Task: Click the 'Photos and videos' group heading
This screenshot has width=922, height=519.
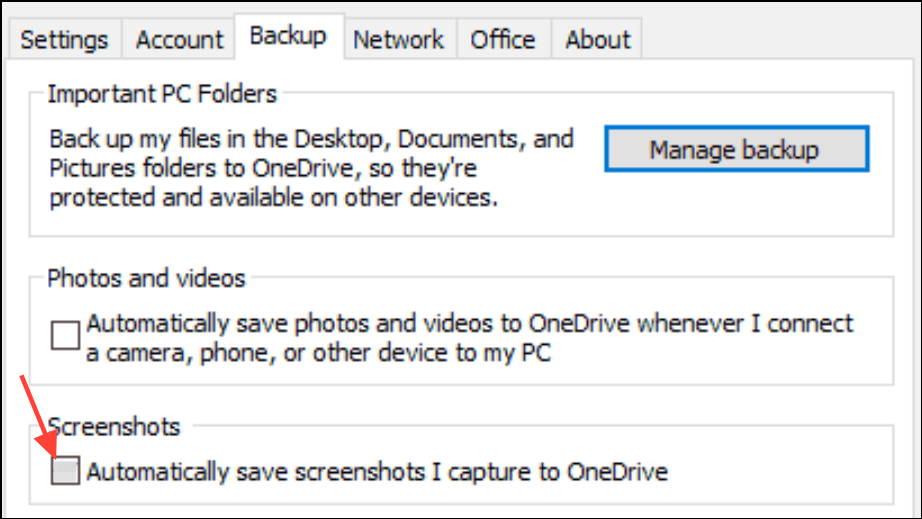Action: tap(146, 278)
